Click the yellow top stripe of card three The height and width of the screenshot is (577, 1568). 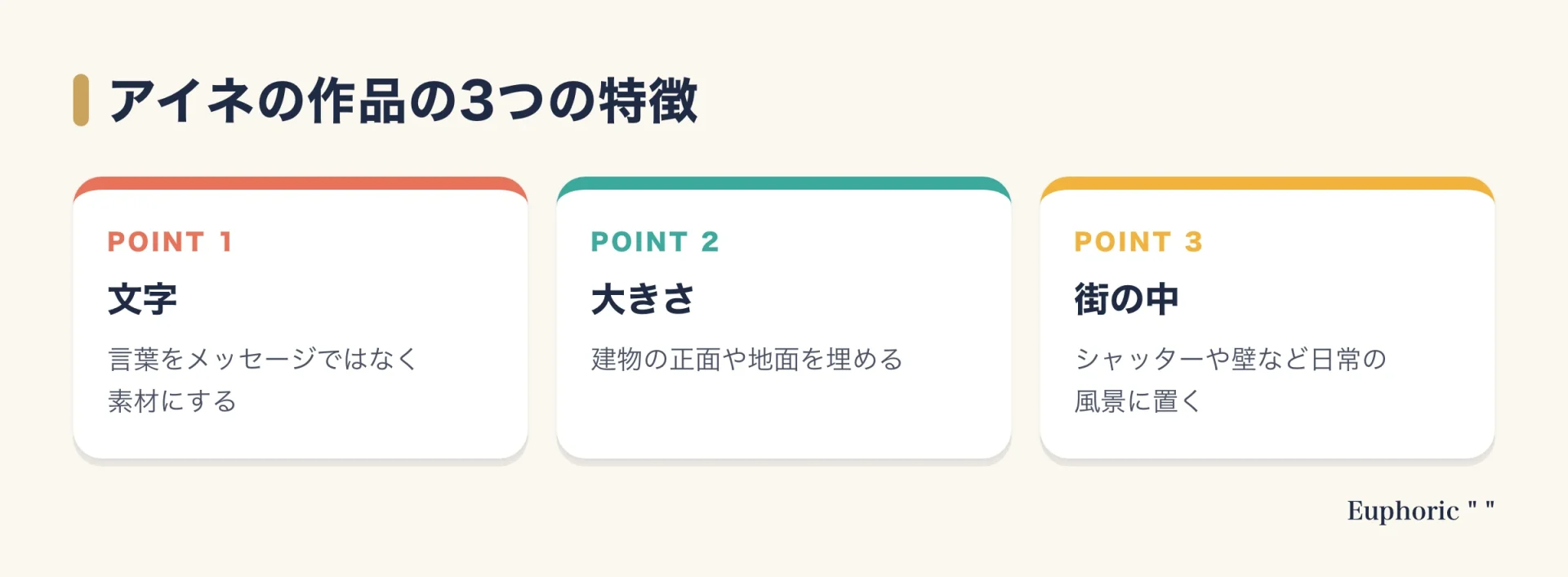(x=1267, y=183)
